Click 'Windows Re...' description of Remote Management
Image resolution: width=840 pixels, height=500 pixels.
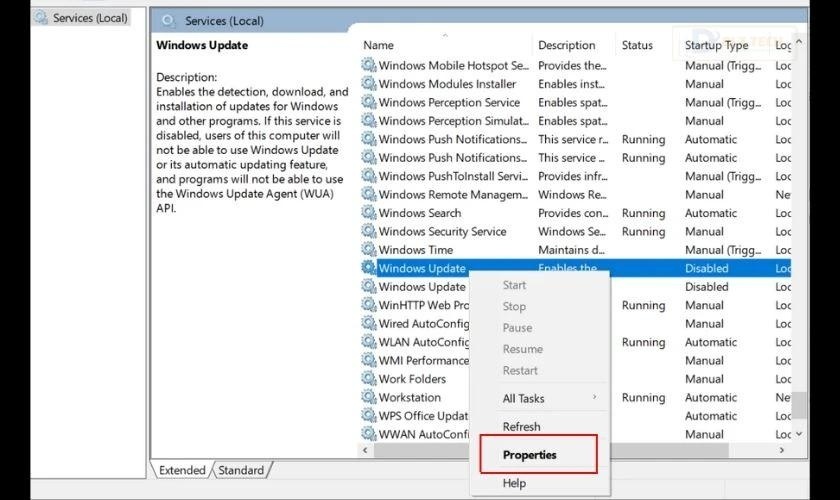click(572, 195)
